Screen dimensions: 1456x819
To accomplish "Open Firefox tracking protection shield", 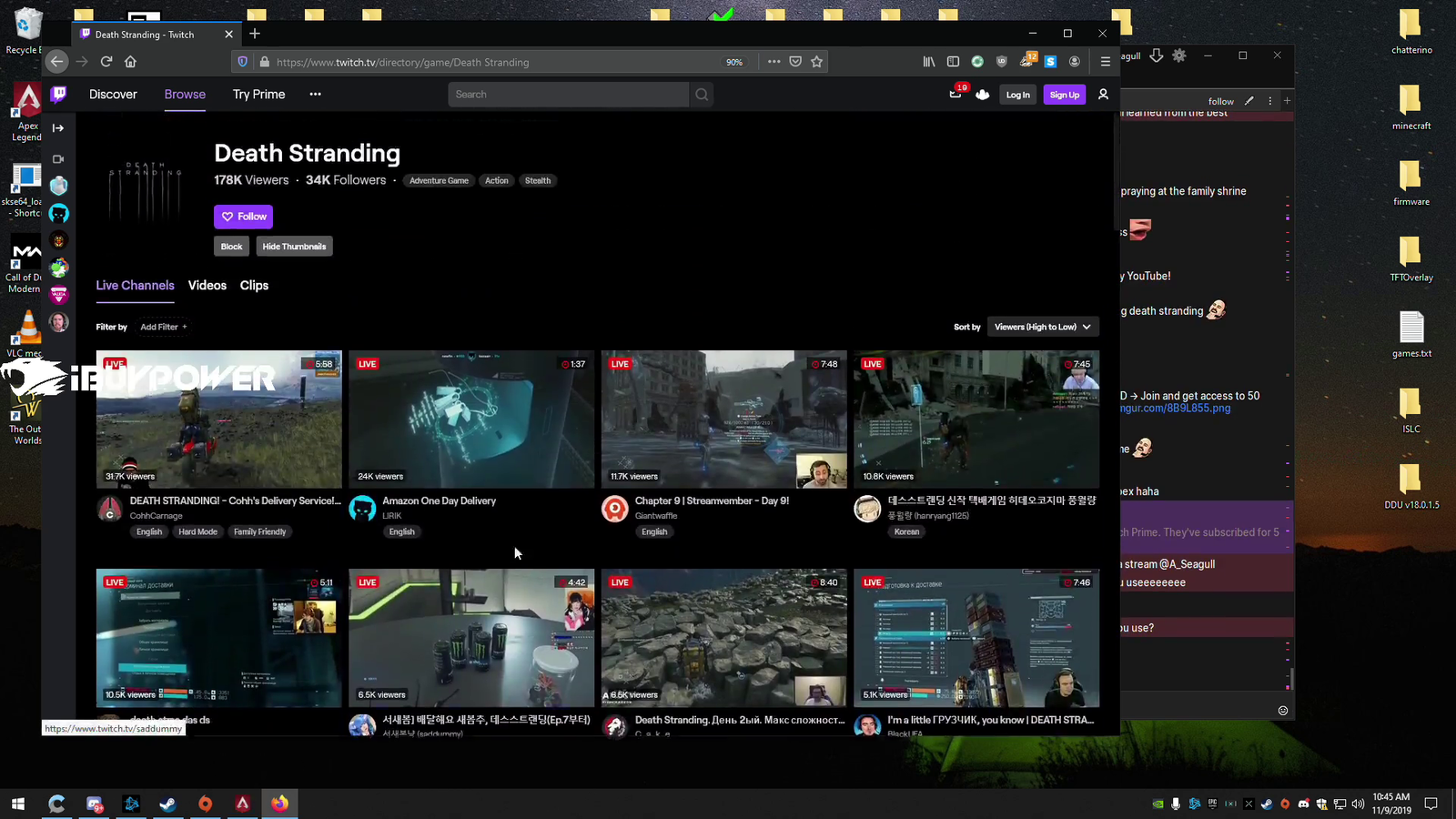I will pyautogui.click(x=243, y=62).
